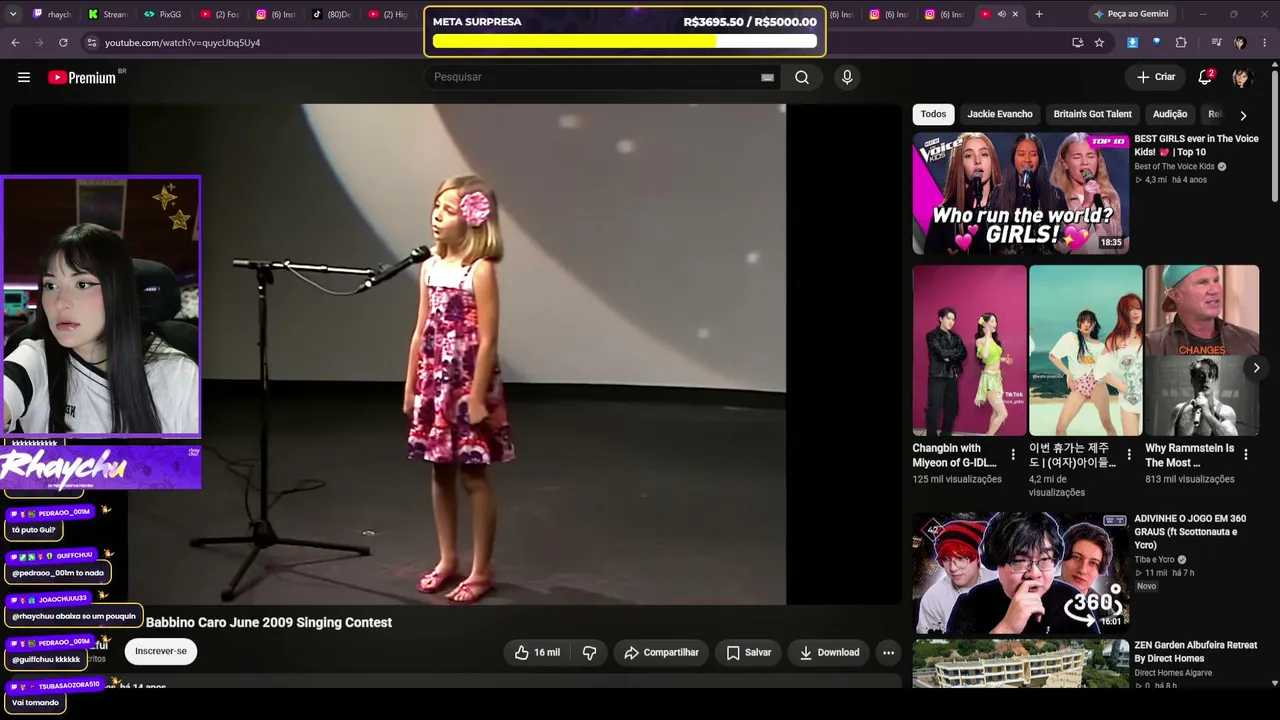Open more actions ellipsis under the video
Viewport: 1280px width, 720px height.
click(x=888, y=652)
